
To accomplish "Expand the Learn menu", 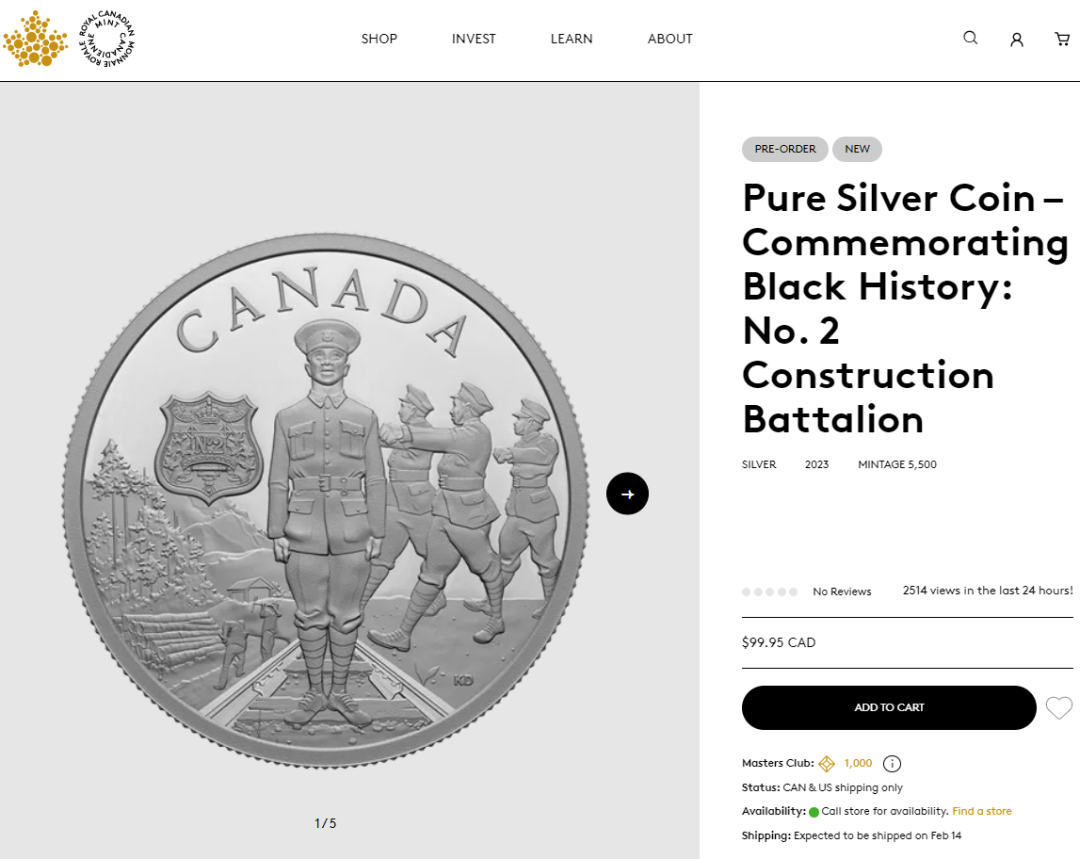I will coord(571,39).
